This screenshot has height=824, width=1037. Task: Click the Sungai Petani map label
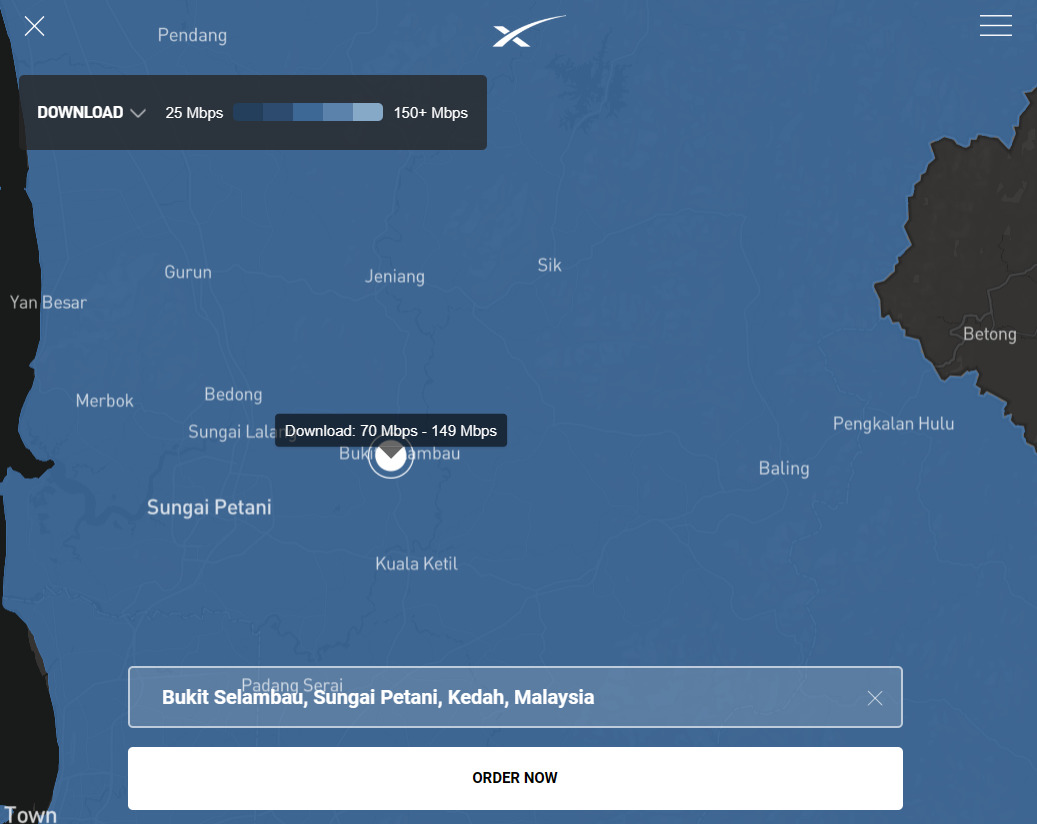(x=209, y=508)
